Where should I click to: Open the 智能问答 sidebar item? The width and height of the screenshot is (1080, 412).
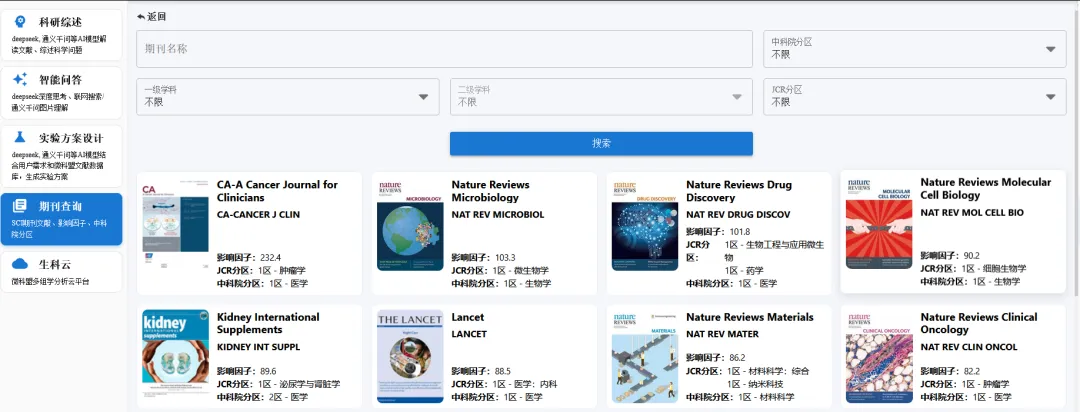coord(61,93)
